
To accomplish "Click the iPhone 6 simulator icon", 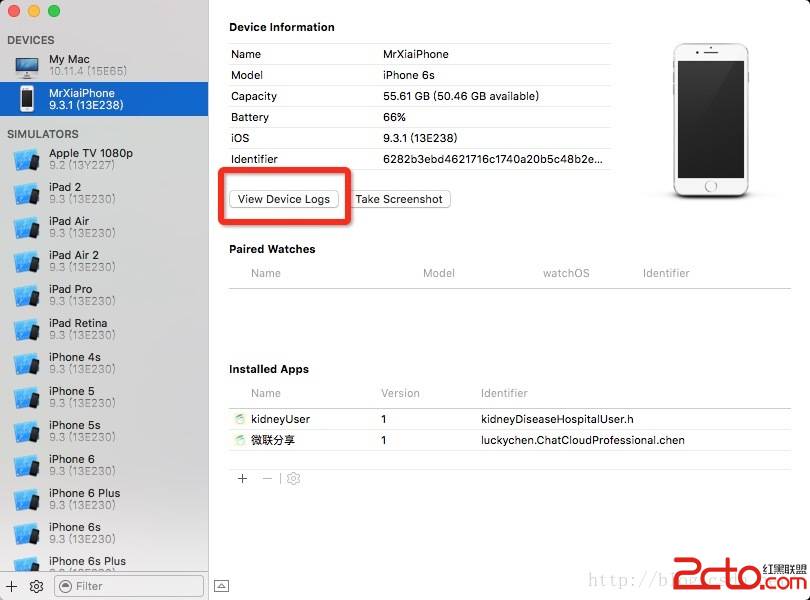I will tap(27, 466).
